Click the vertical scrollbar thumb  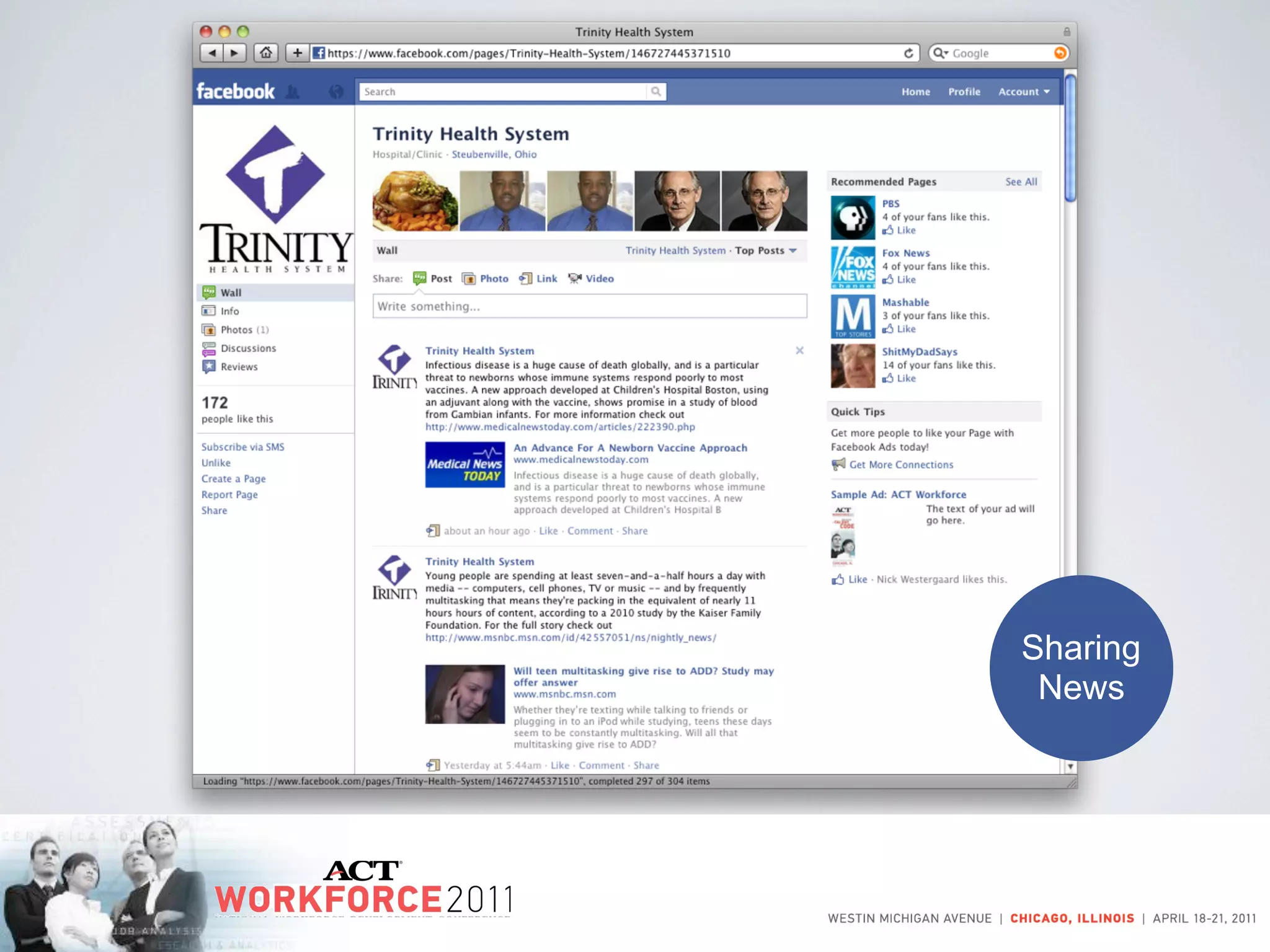(1070, 138)
